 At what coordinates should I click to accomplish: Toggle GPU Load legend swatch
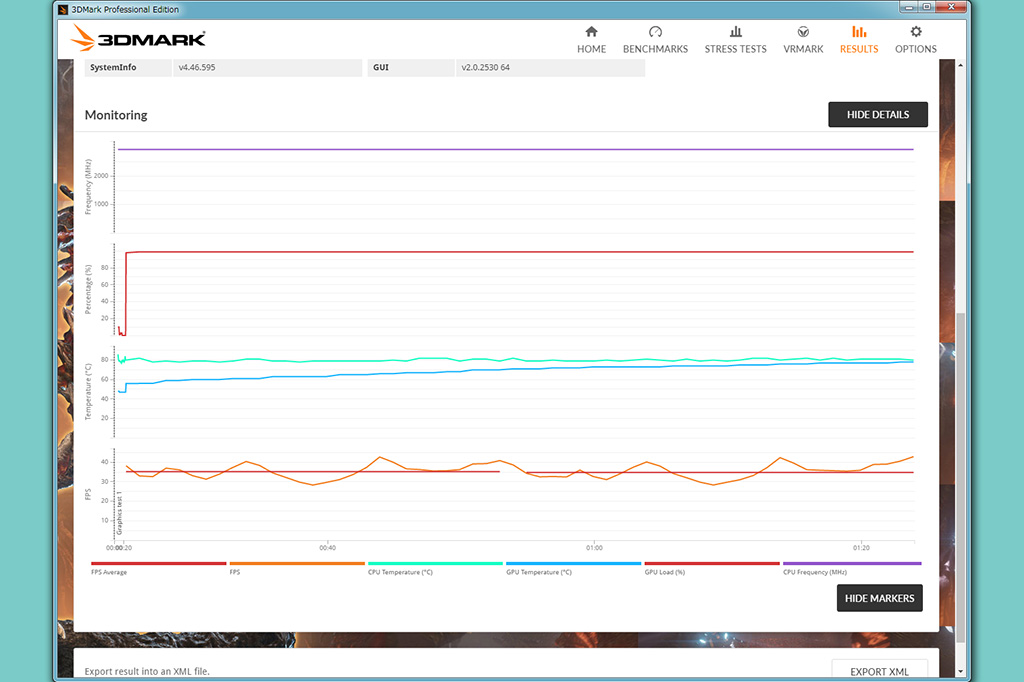tap(712, 563)
